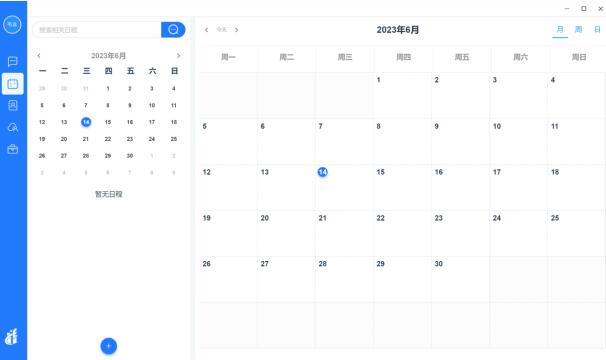Select June 20 in the mini calendar
The width and height of the screenshot is (606, 360).
(64, 139)
